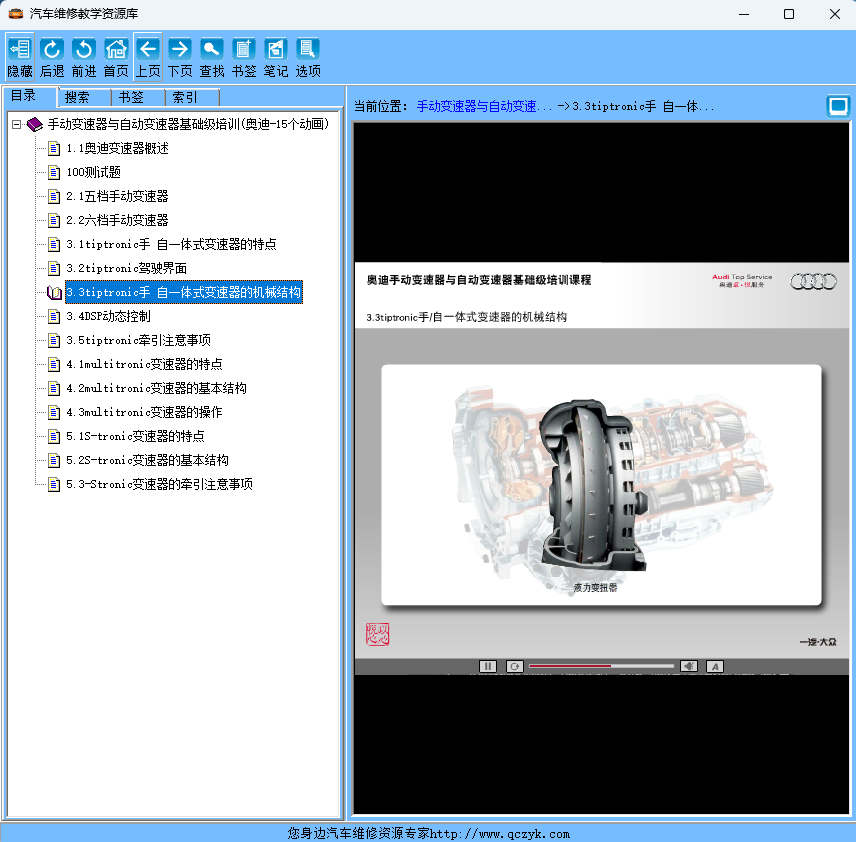Open 4.2multitronic变速器的基本结构 topic
Viewport: 856px width, 842px height.
(x=157, y=389)
